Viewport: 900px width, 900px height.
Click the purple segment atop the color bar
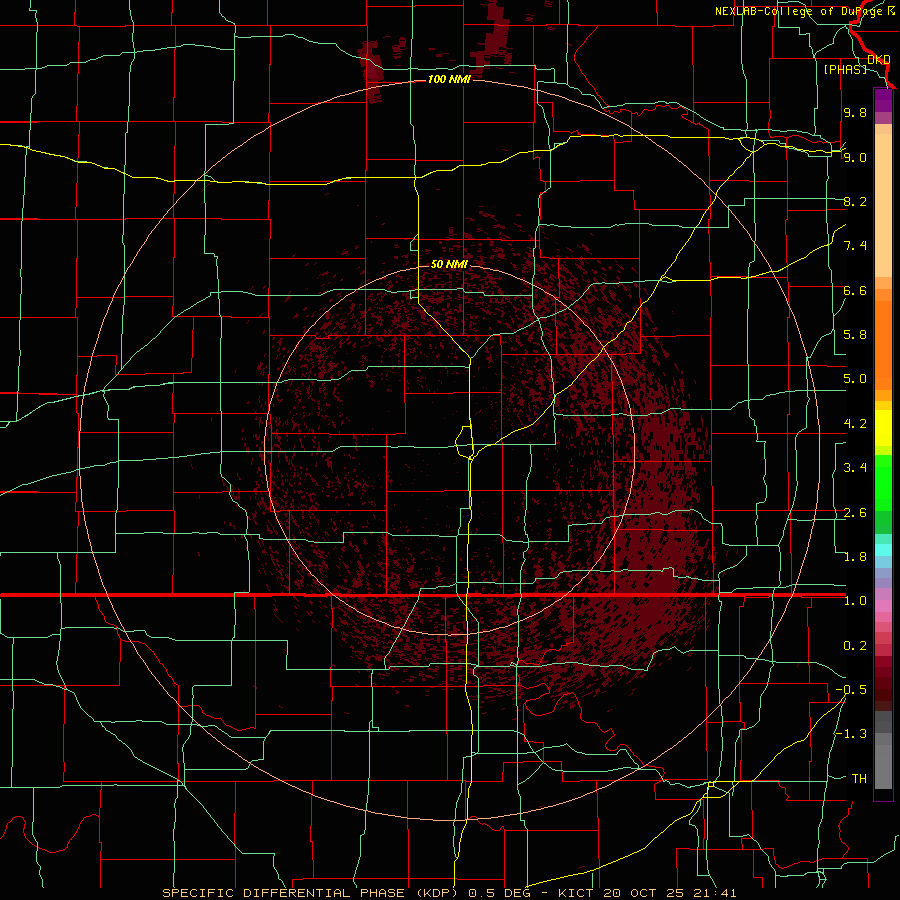click(883, 101)
